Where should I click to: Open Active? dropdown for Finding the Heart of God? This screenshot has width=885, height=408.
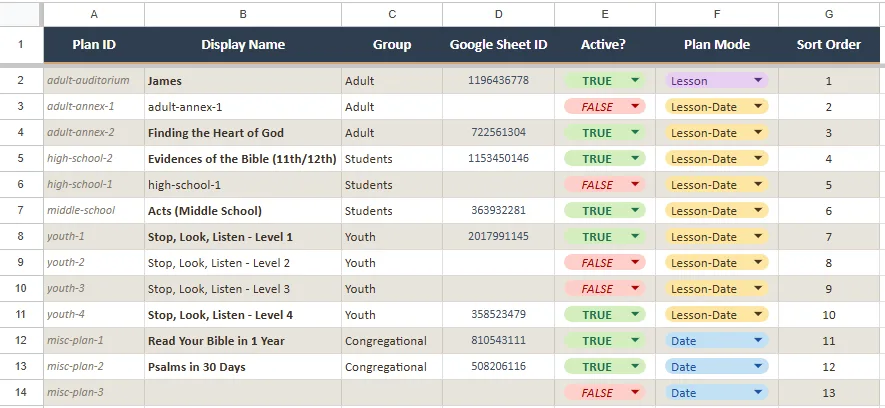604,133
